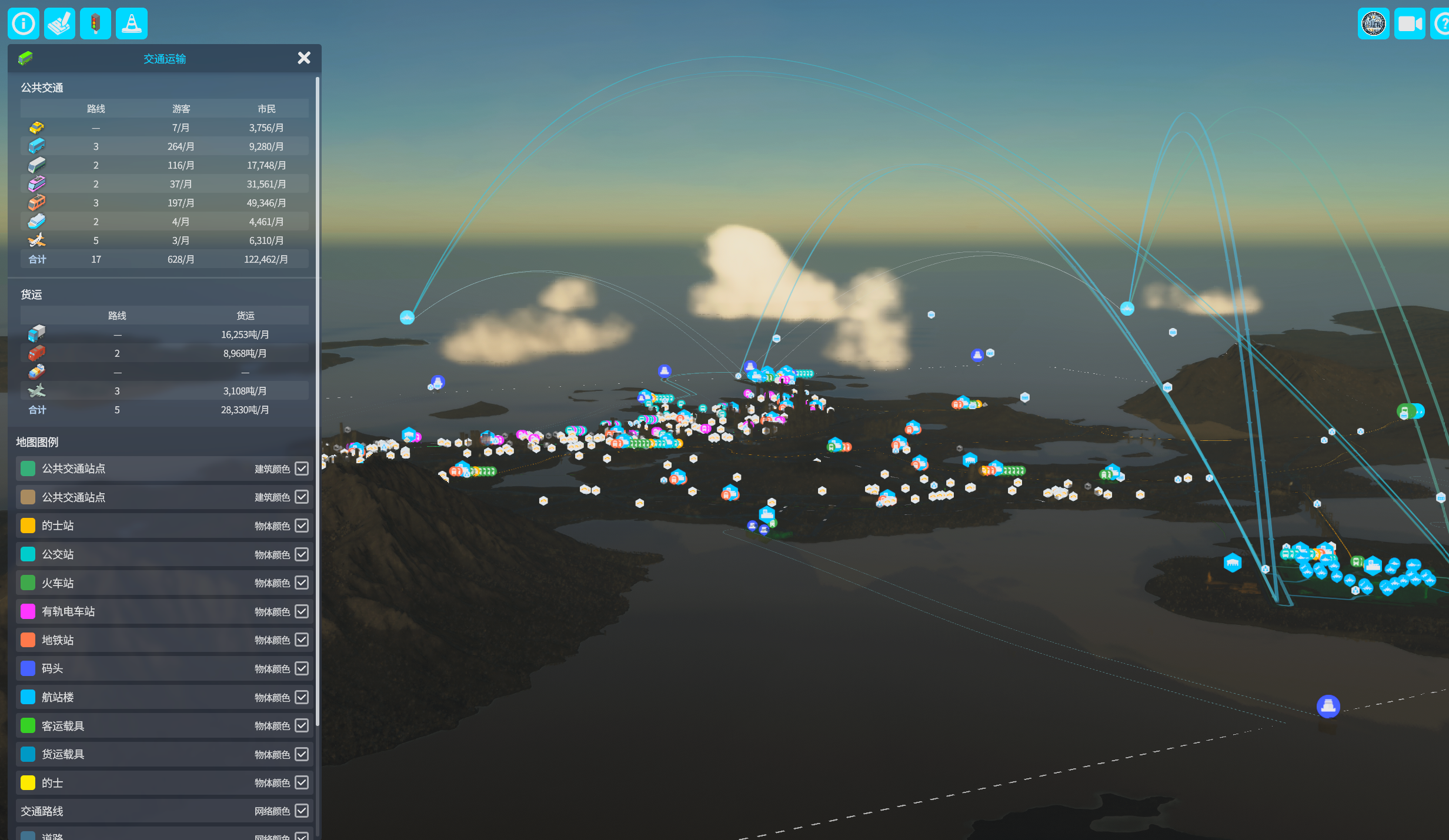Click the pink tram row icon

point(36,184)
